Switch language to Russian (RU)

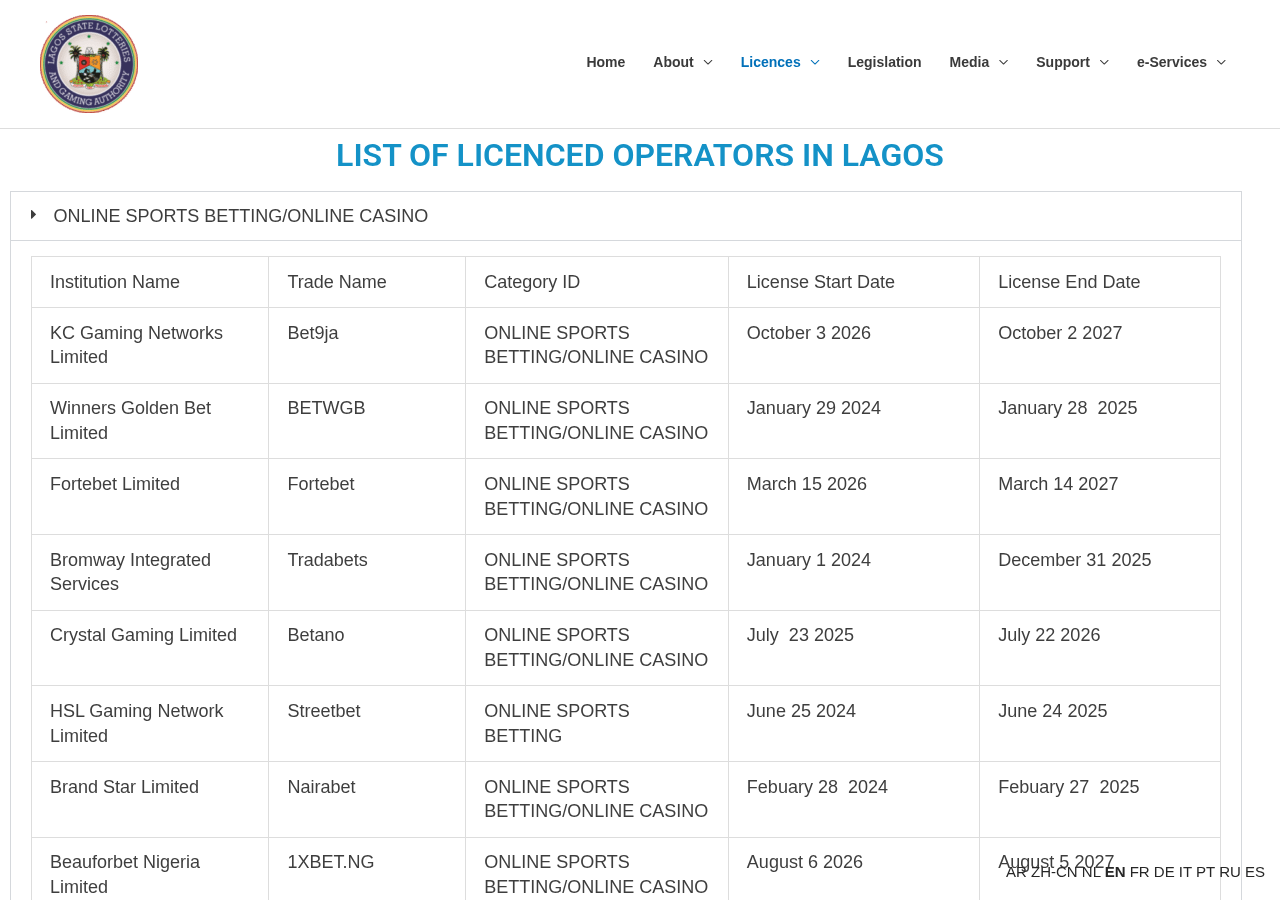1230,872
